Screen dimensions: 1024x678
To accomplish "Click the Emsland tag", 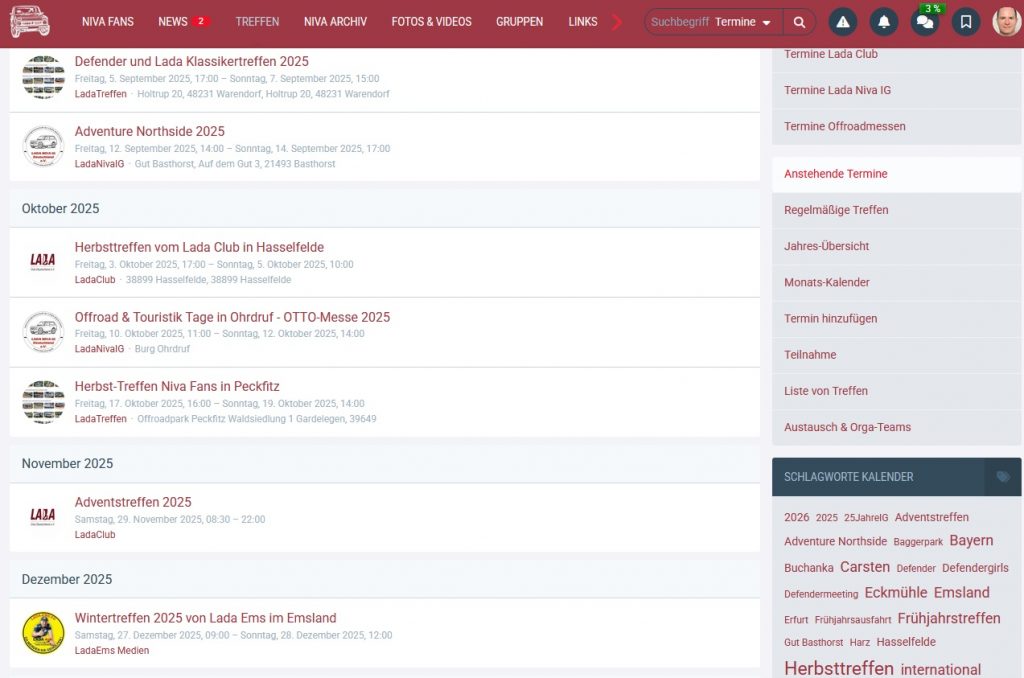I will pyautogui.click(x=961, y=592).
